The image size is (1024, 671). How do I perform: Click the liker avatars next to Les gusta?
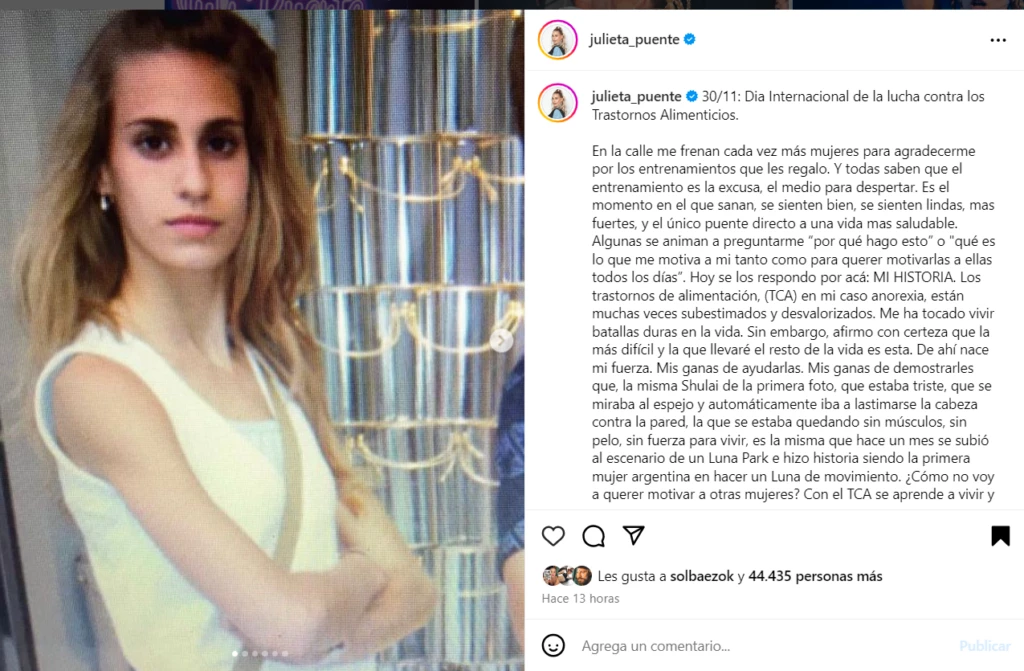click(x=567, y=576)
